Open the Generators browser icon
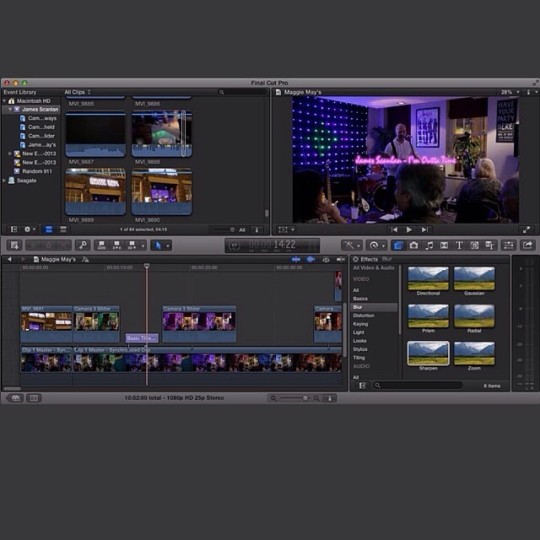This screenshot has height=540, width=540. [475, 245]
